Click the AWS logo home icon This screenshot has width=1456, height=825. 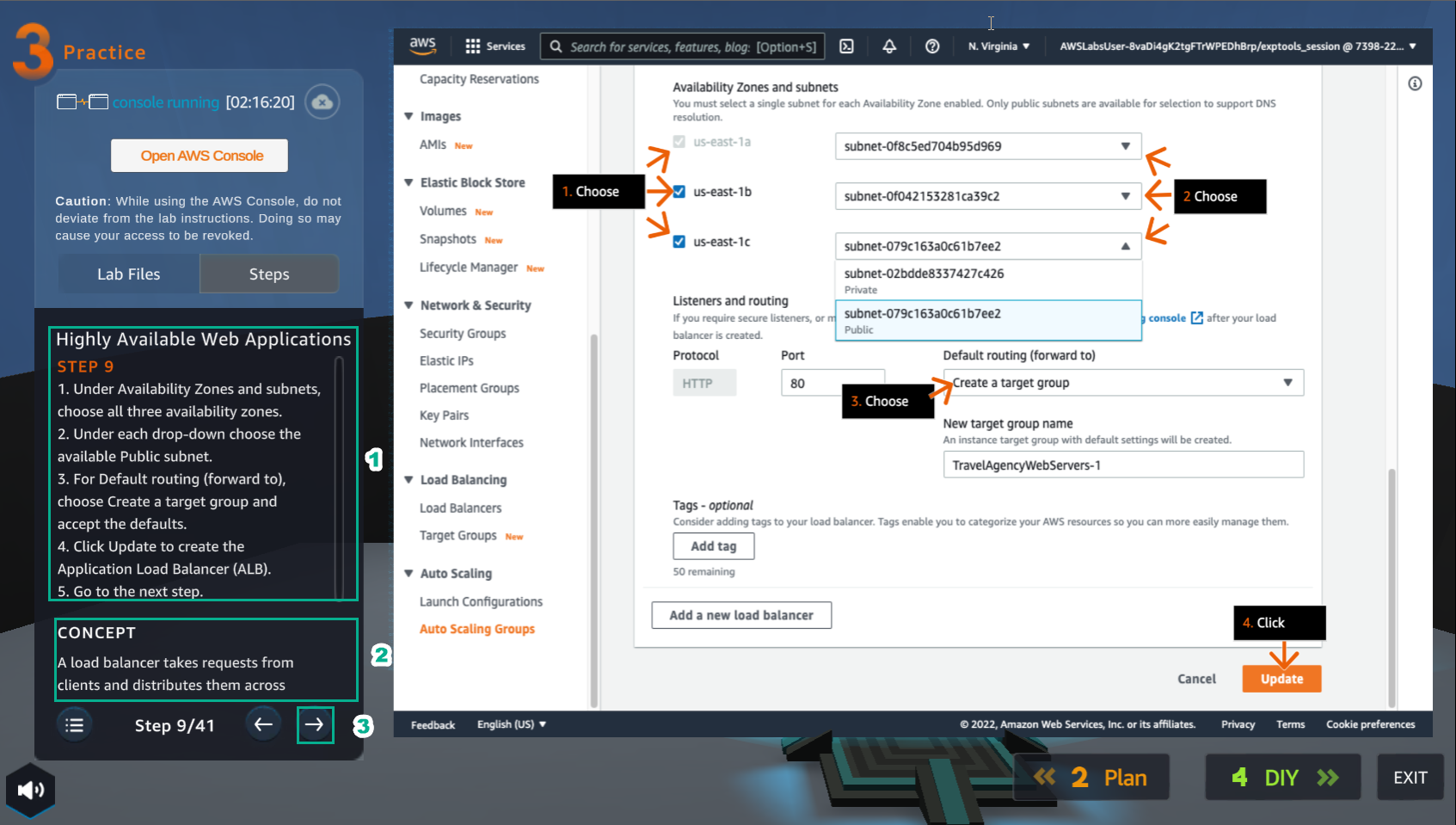[422, 46]
